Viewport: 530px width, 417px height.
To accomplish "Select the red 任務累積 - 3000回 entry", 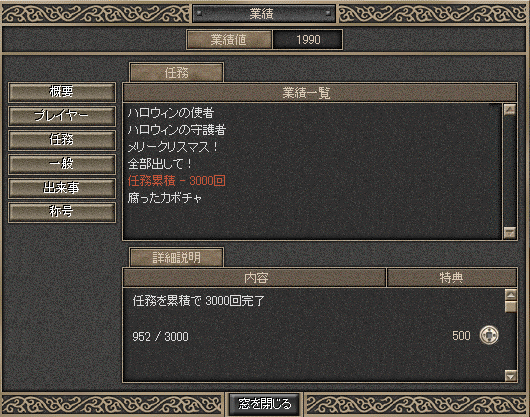I will (x=176, y=180).
